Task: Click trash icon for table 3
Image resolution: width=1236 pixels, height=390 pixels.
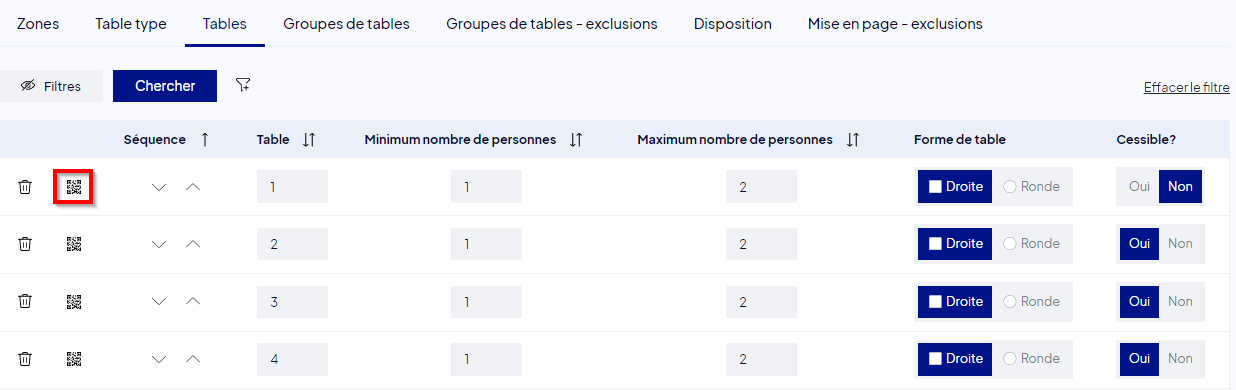Action: (x=26, y=301)
